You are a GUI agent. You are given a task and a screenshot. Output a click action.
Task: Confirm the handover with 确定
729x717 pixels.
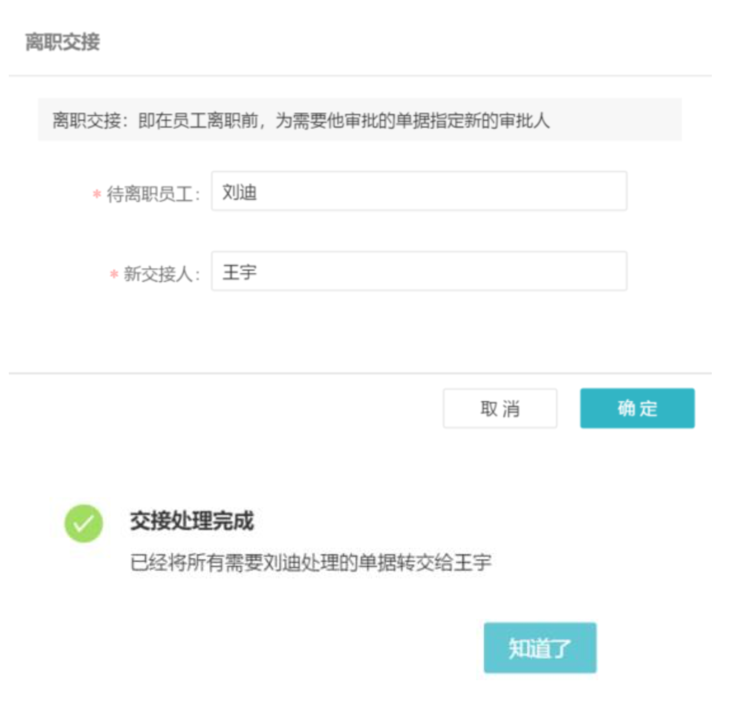[x=637, y=408]
